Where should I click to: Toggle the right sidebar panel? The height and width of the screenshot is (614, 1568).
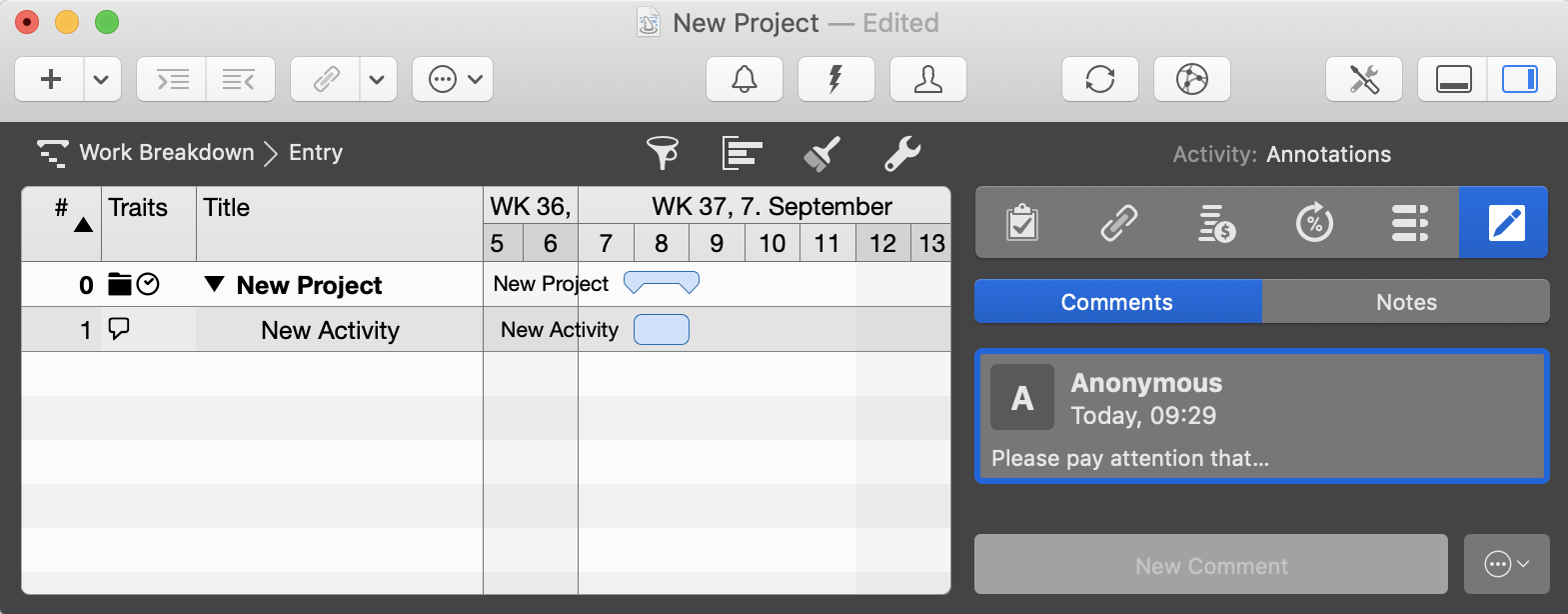[1520, 79]
